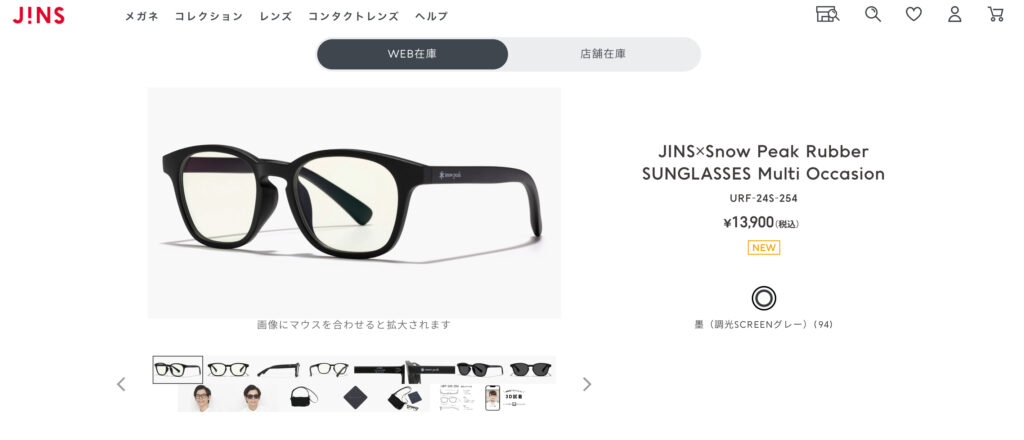This screenshot has width=1024, height=440.
Task: Show previous thumbnails with left chevron
Action: (121, 384)
